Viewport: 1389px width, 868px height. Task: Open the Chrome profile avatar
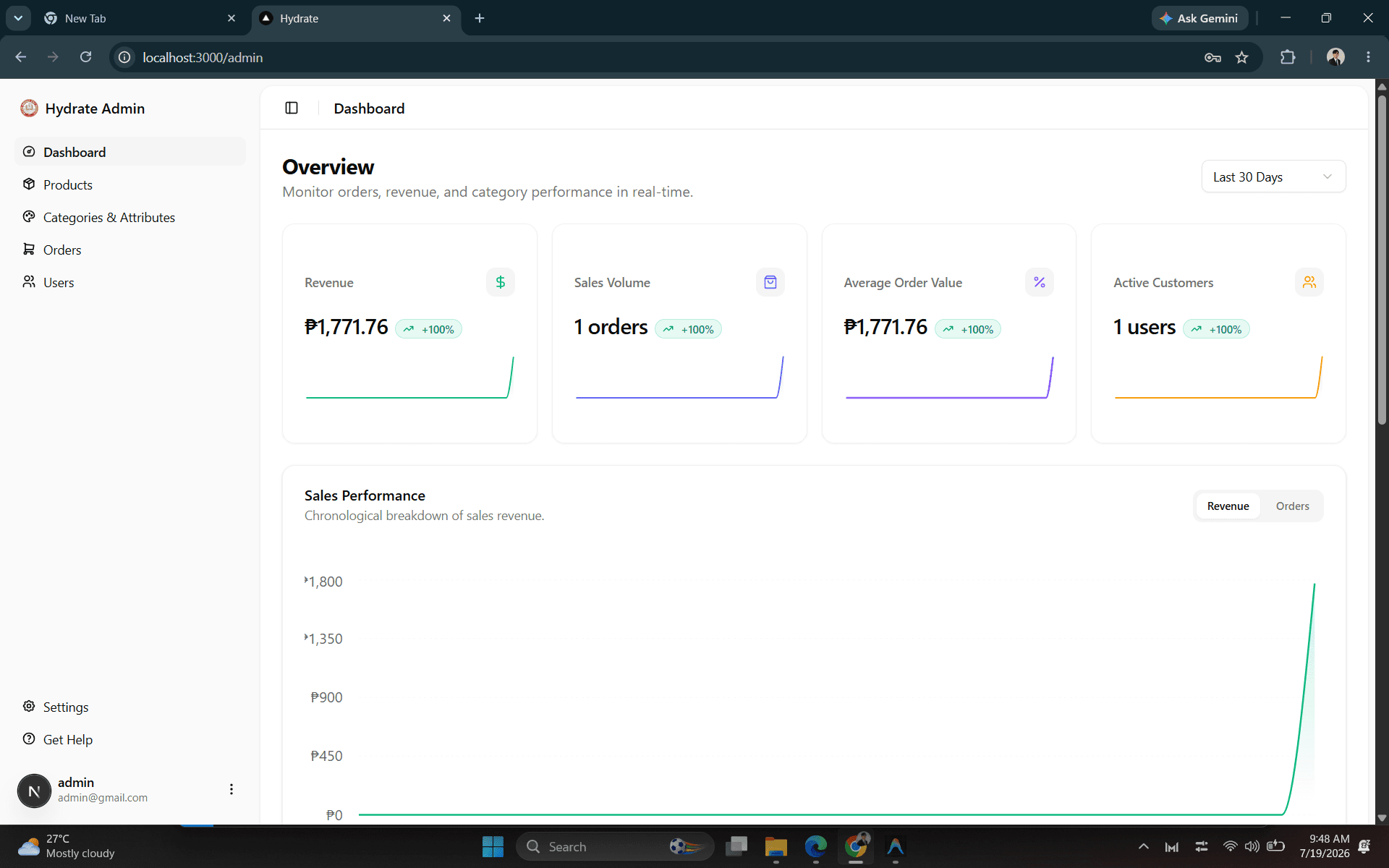click(x=1335, y=57)
